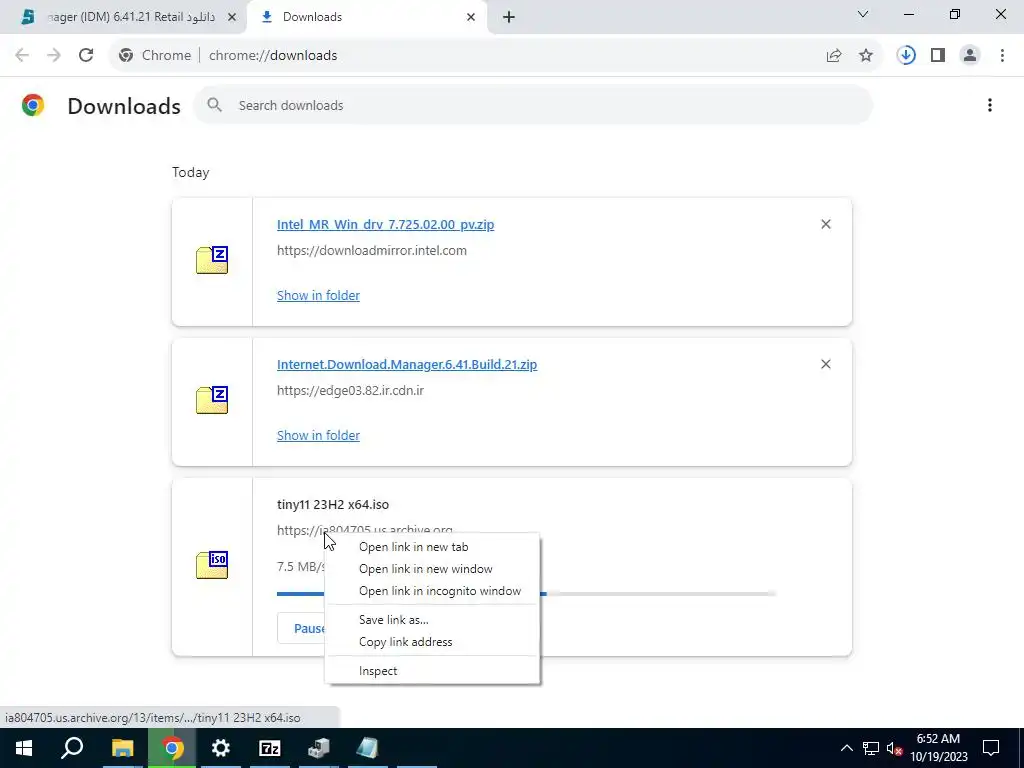Toggle the Chrome side panel icon
The image size is (1024, 768).
938,56
